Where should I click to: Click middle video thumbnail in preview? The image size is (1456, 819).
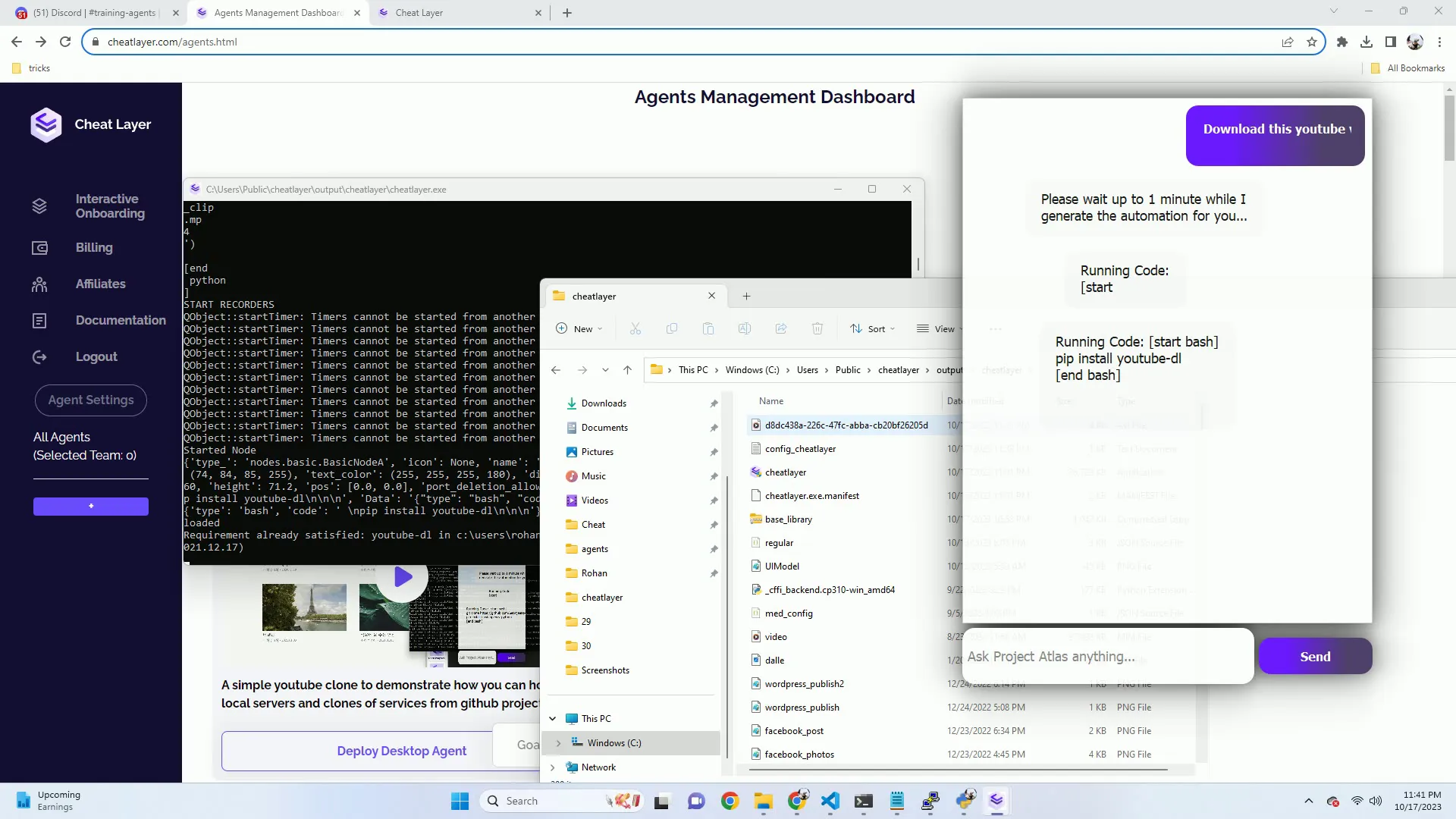pyautogui.click(x=402, y=605)
